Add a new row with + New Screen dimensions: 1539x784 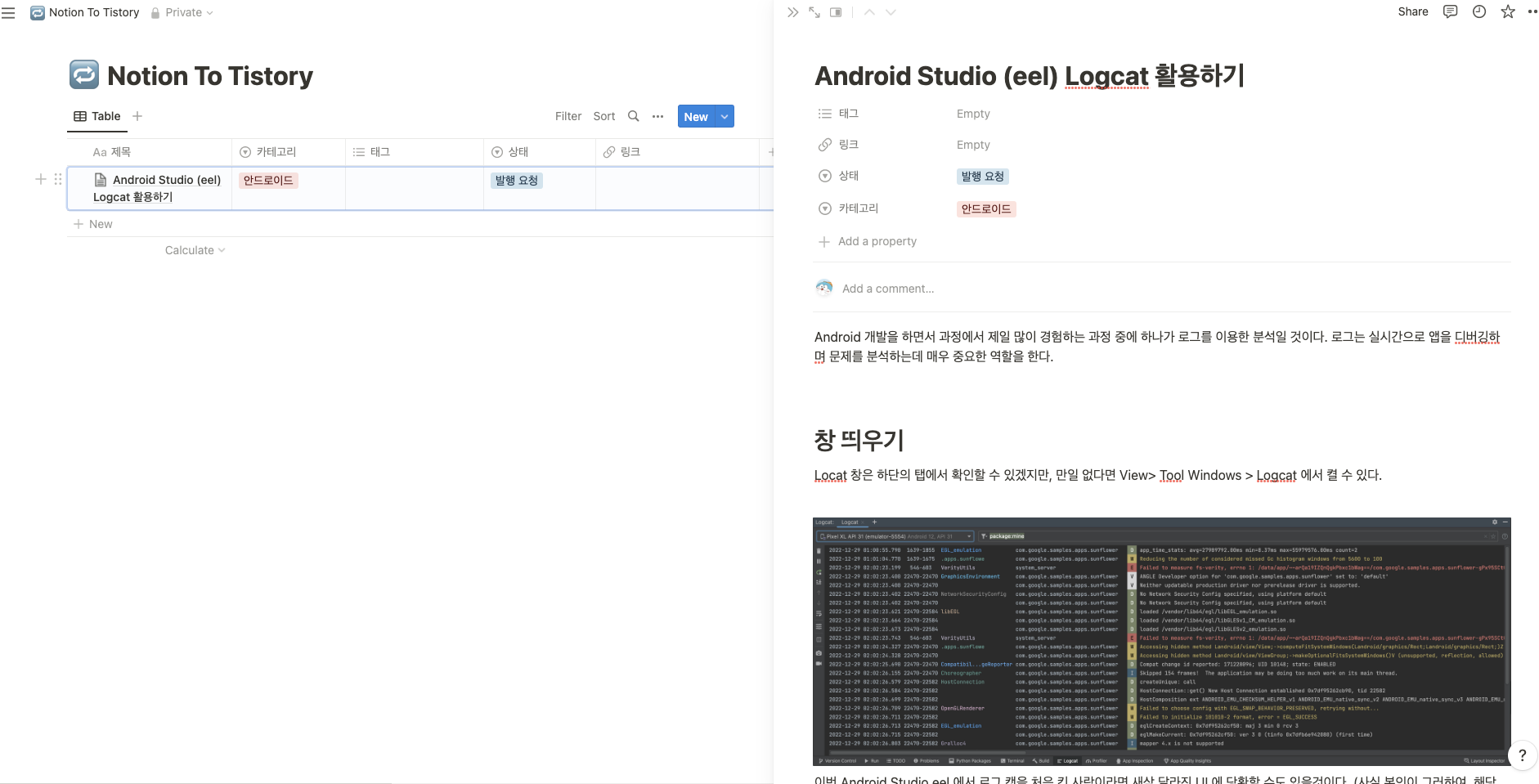pos(92,224)
